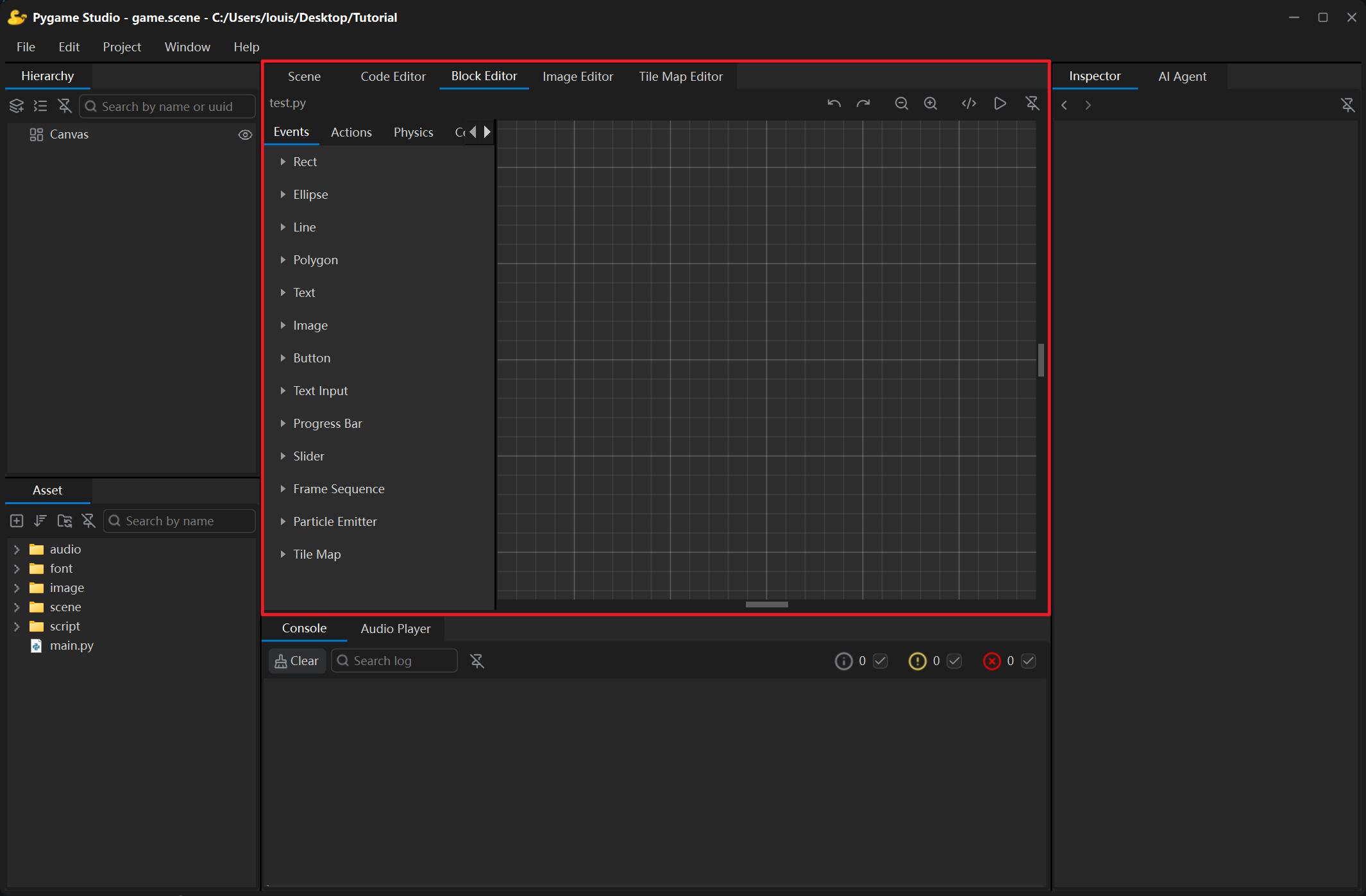This screenshot has width=1366, height=896.
Task: Expand the Tile Map events group
Action: (x=283, y=554)
